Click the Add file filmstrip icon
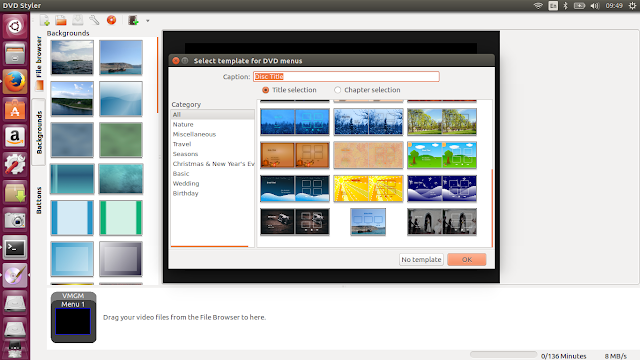 click(133, 20)
